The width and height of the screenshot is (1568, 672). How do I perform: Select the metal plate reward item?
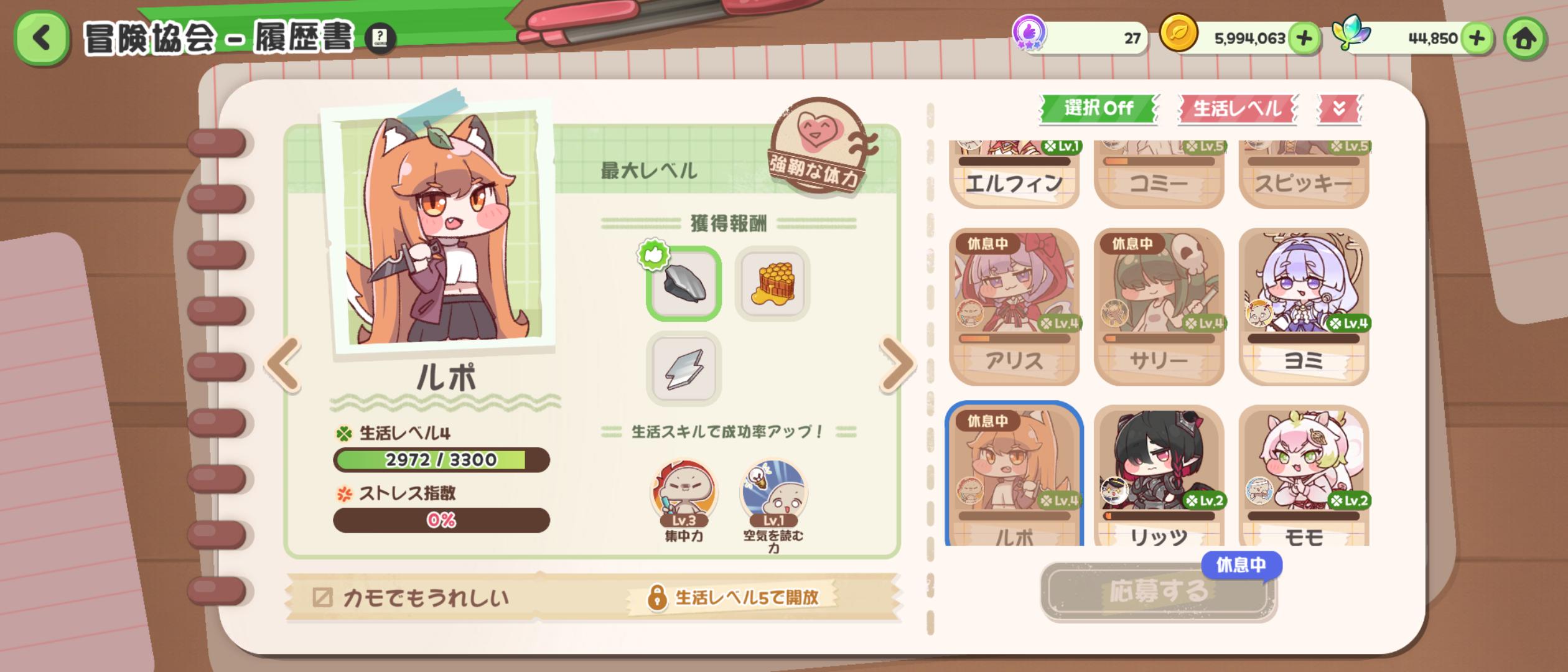683,368
